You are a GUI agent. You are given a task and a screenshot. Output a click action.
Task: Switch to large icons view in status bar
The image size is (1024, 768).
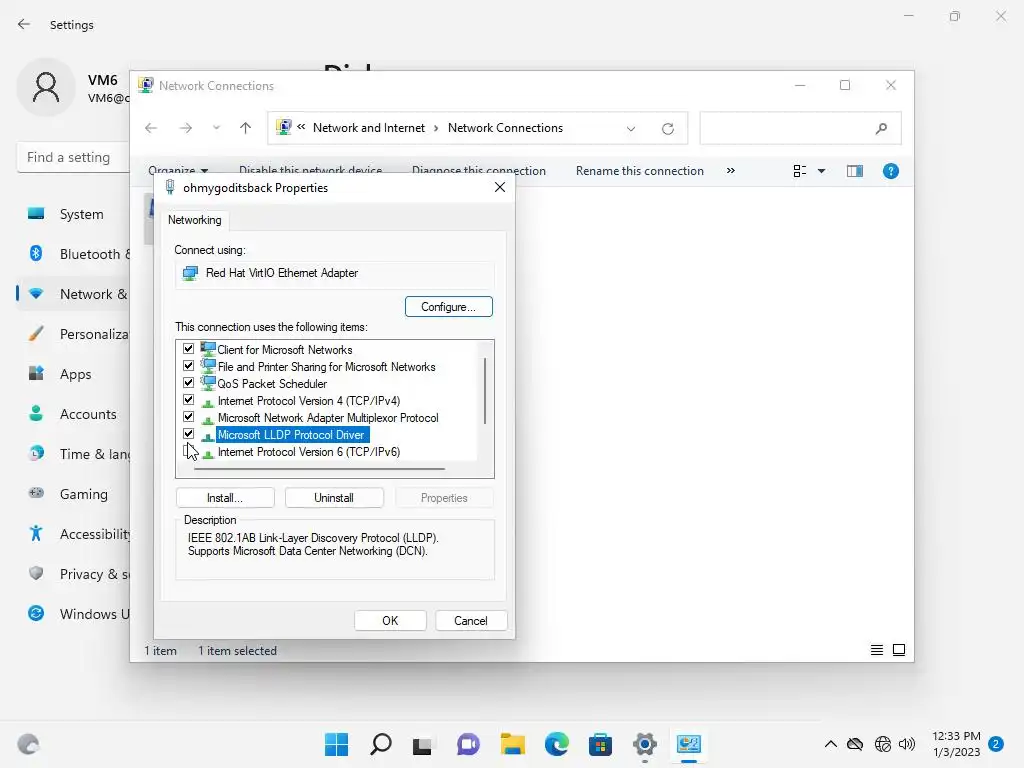[x=899, y=650]
